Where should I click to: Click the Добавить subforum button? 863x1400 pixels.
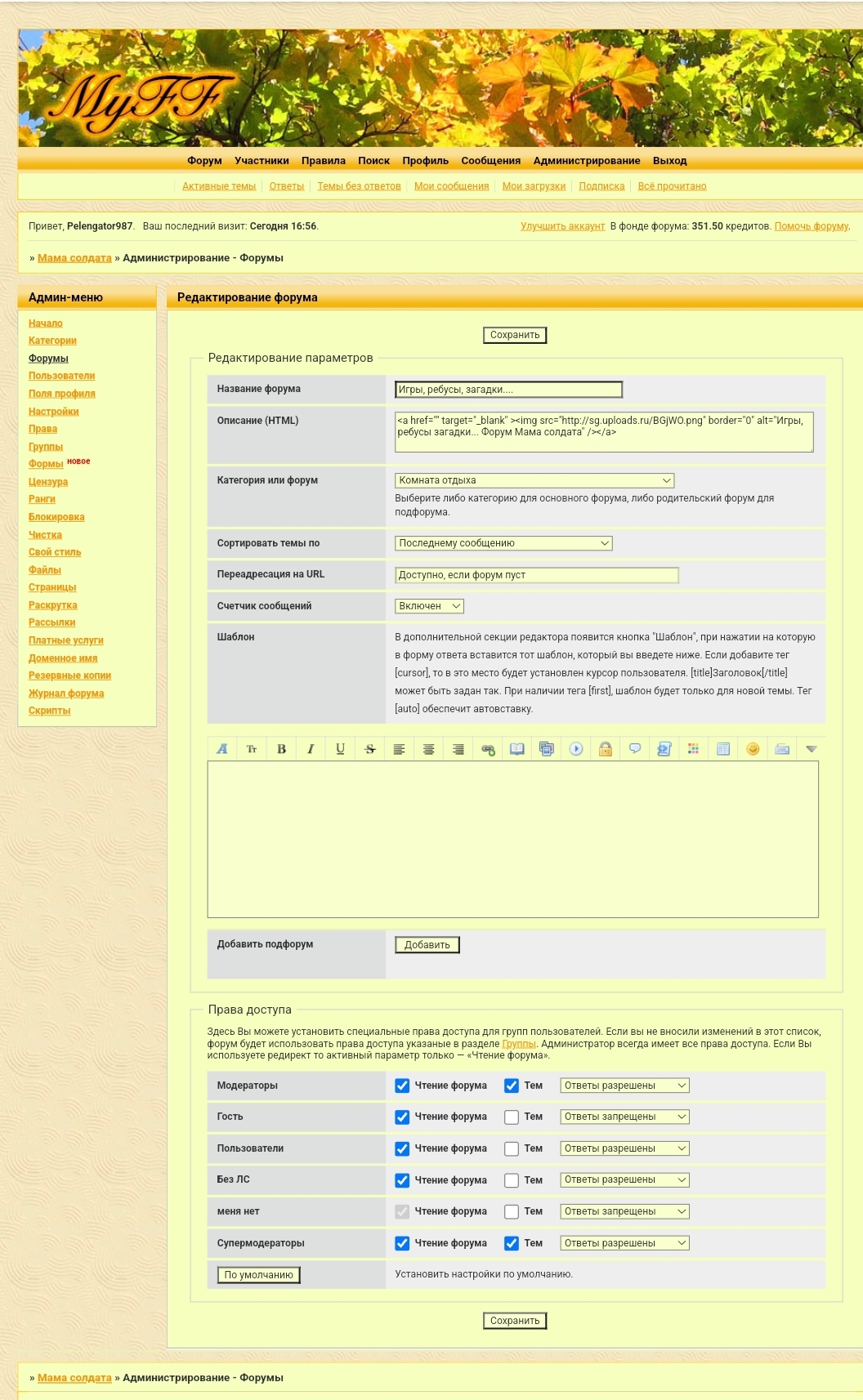click(x=427, y=945)
